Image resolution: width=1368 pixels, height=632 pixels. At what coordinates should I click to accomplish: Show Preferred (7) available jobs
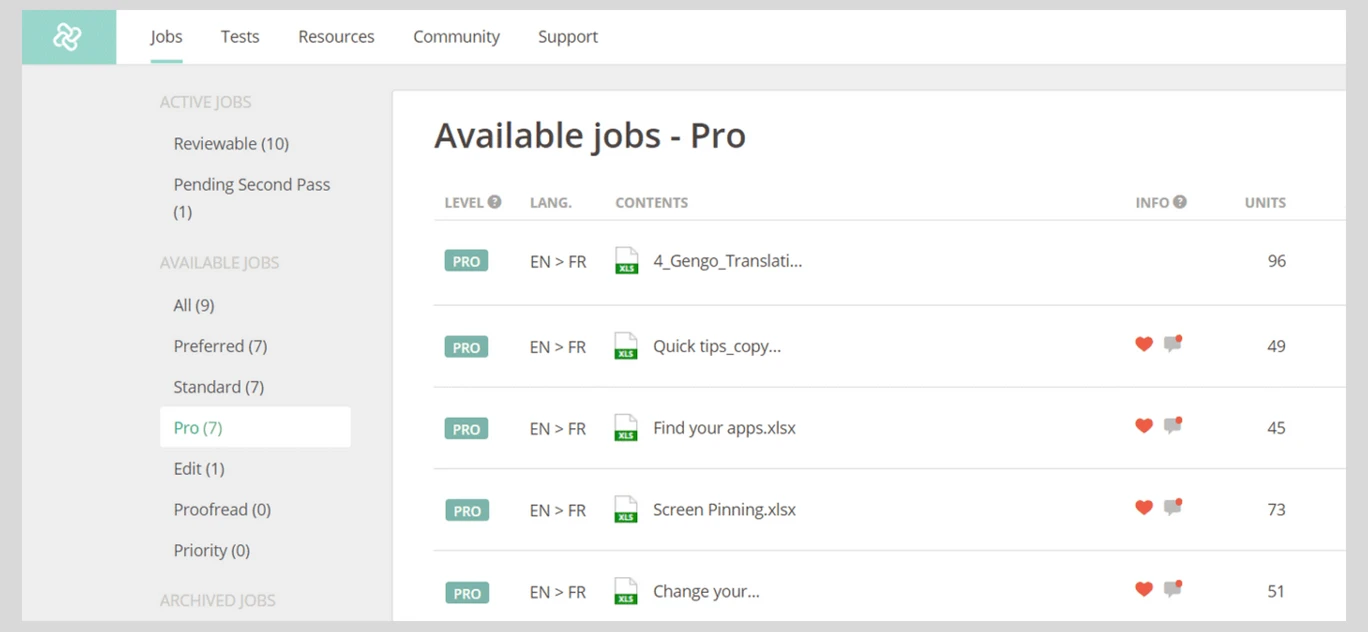(220, 346)
